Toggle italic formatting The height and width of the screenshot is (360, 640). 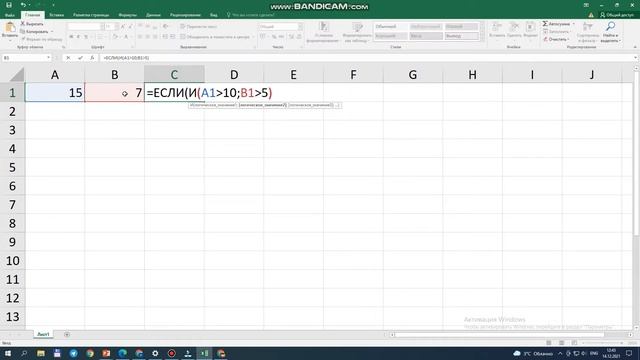click(x=78, y=37)
